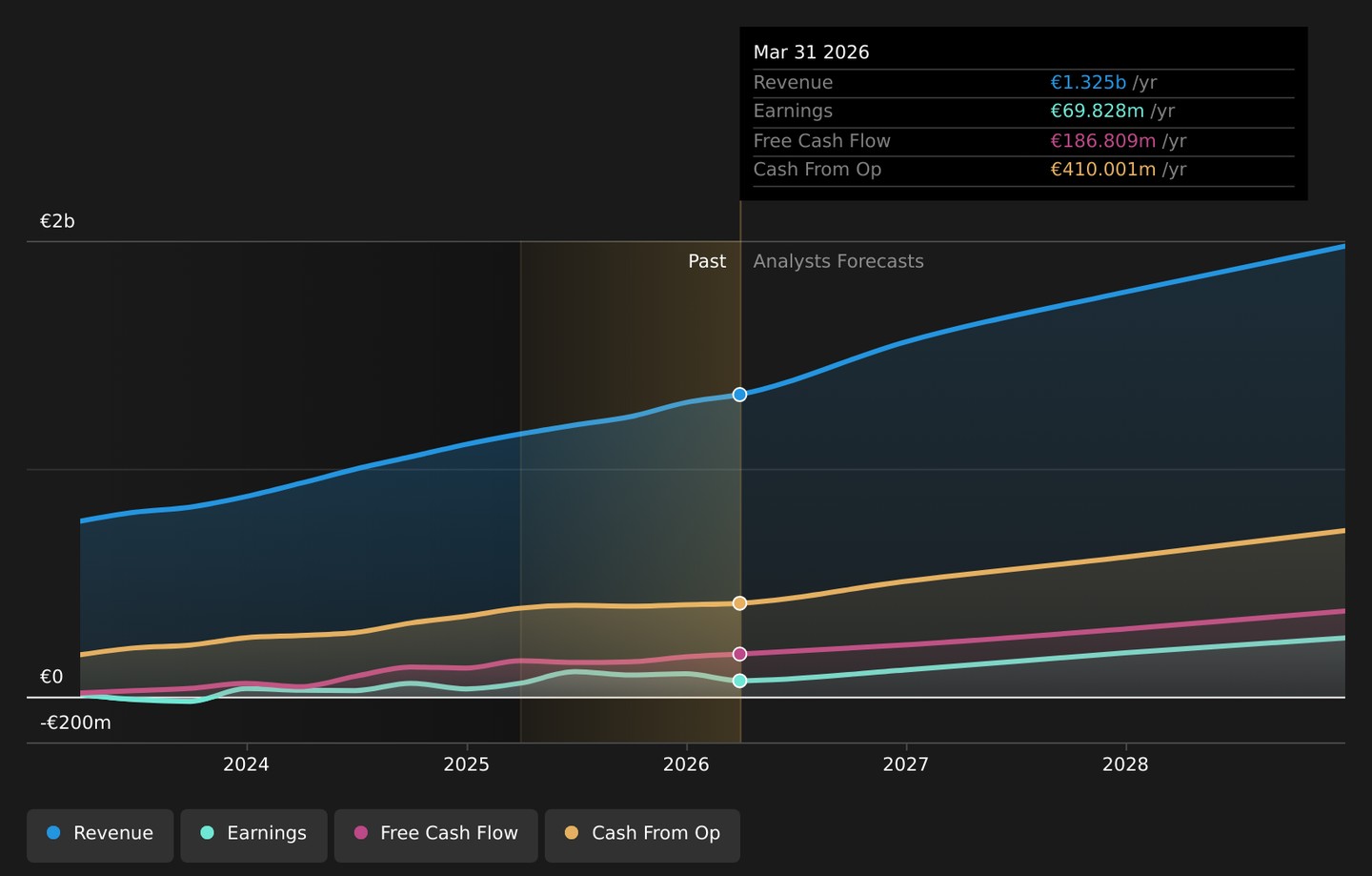Click the €1.325b revenue value in tooltip
This screenshot has width=1372, height=876.
pos(1088,83)
